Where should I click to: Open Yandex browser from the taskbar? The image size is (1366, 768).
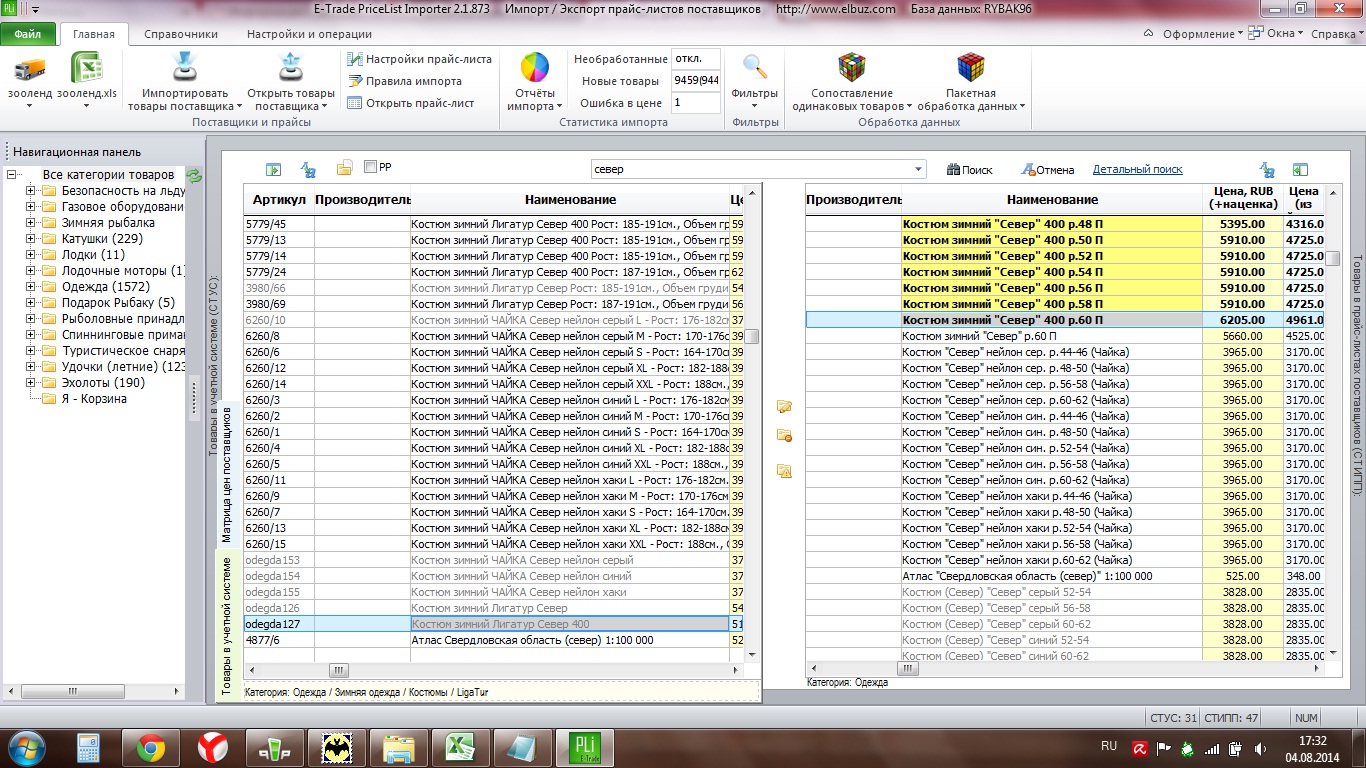212,748
